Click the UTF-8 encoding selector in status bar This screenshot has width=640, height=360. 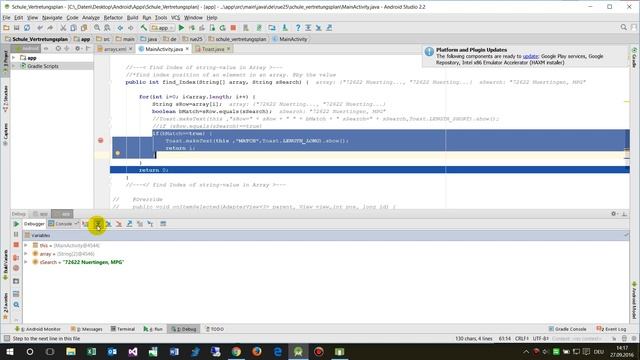point(540,339)
